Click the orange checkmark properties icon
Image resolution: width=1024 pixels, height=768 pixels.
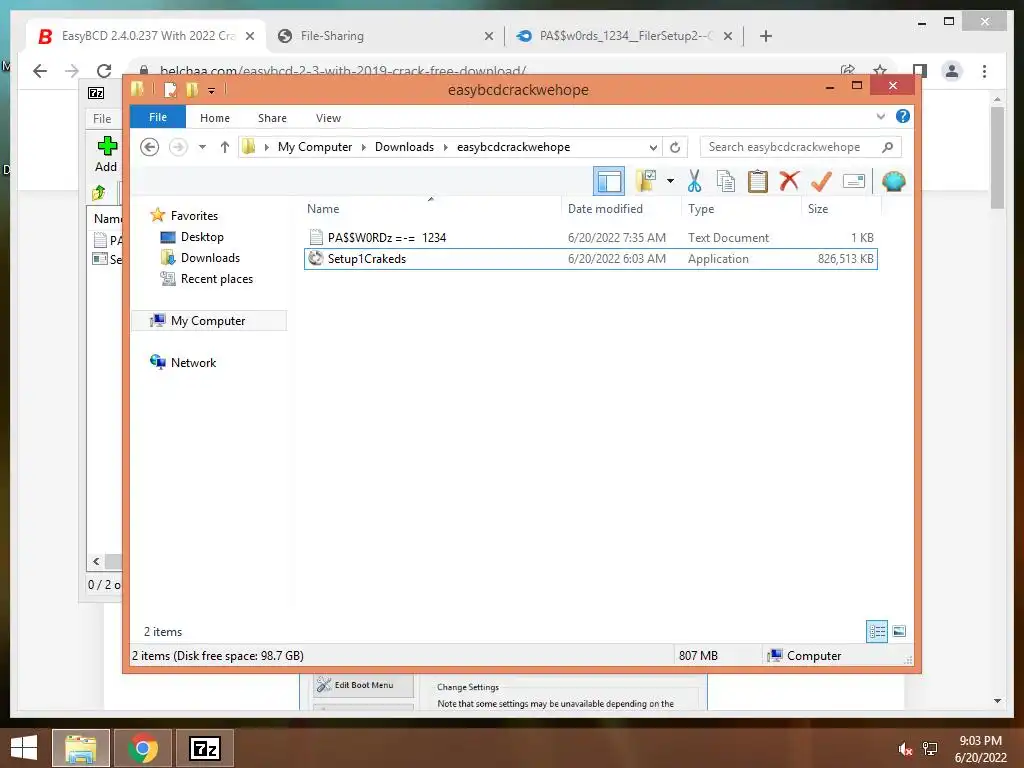821,181
